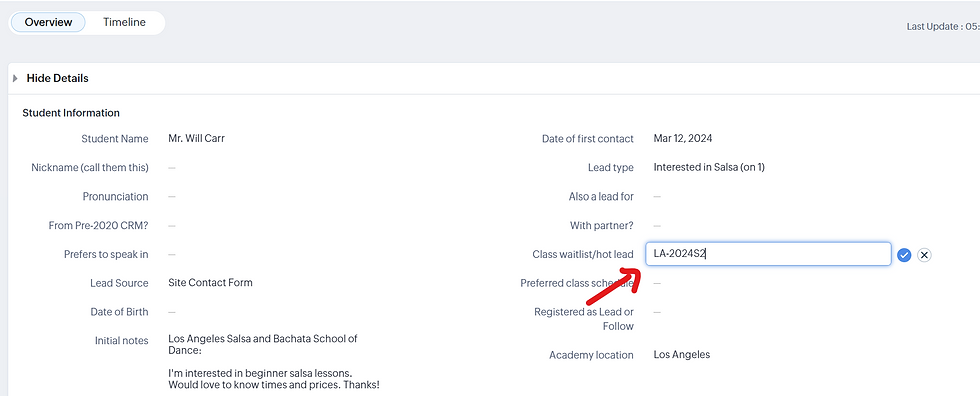
Task: Click the empty Also a lead for value
Action: (657, 197)
